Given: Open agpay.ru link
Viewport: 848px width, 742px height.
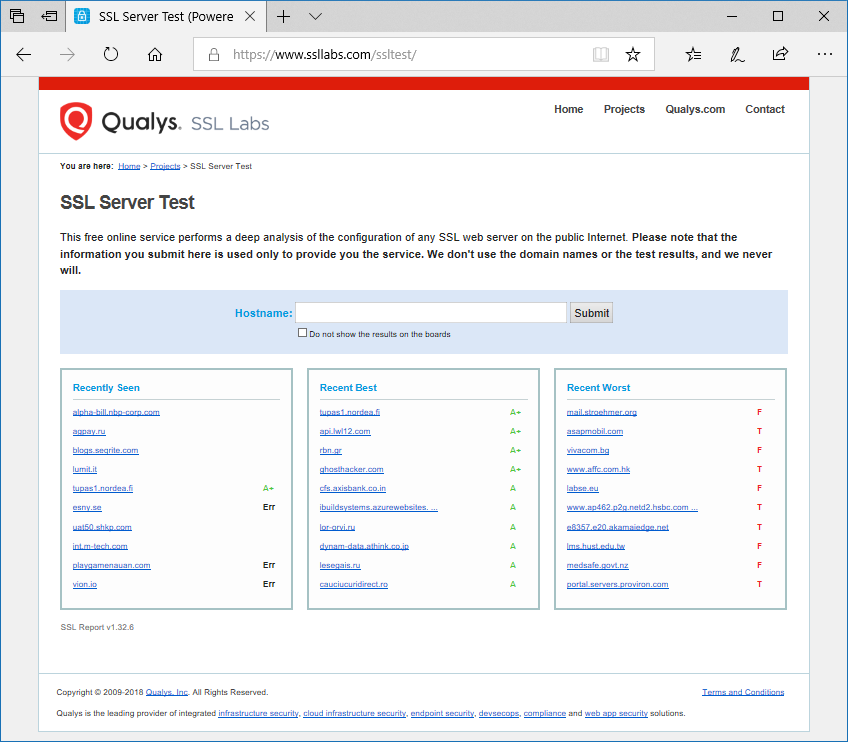Looking at the screenshot, I should coord(89,431).
